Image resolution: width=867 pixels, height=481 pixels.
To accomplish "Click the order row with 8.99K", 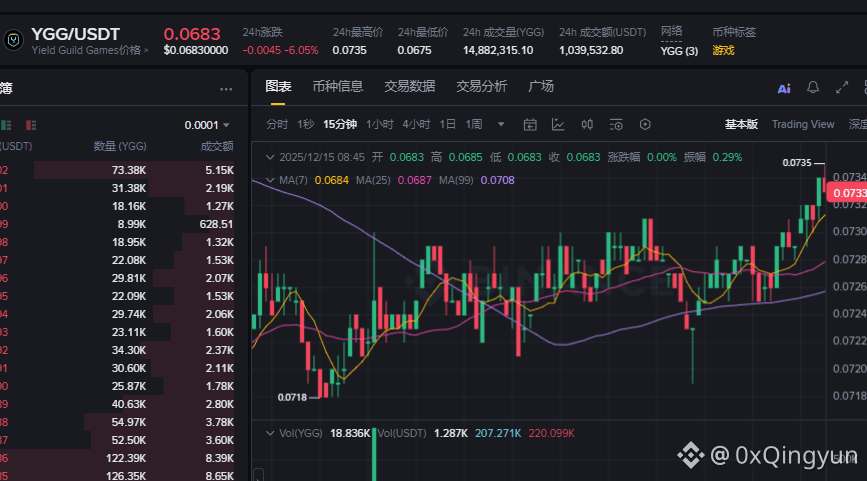I will [117, 224].
